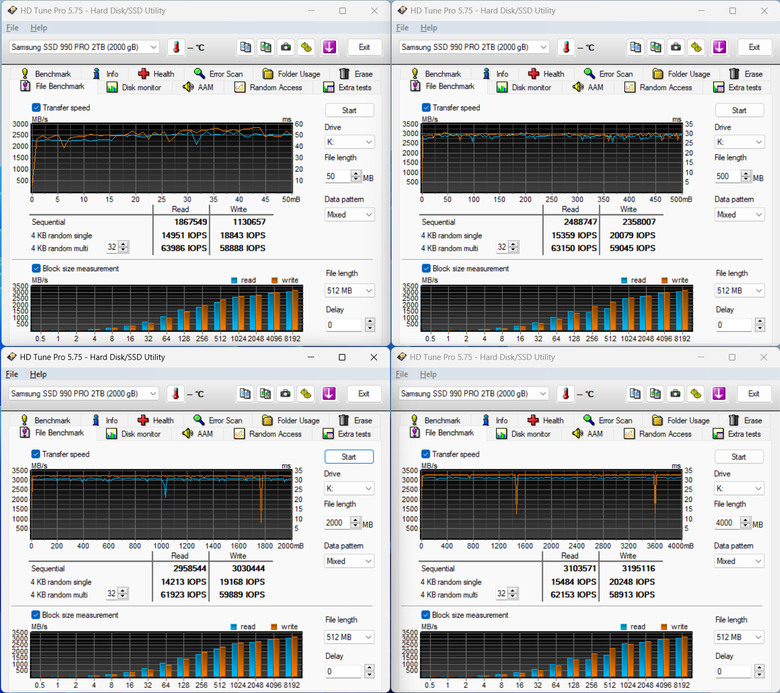Click Start button in 500 MB window

click(739, 110)
